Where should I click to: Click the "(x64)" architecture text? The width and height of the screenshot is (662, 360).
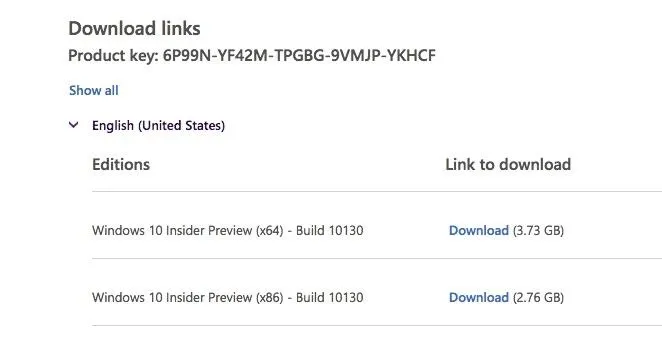[x=269, y=230]
